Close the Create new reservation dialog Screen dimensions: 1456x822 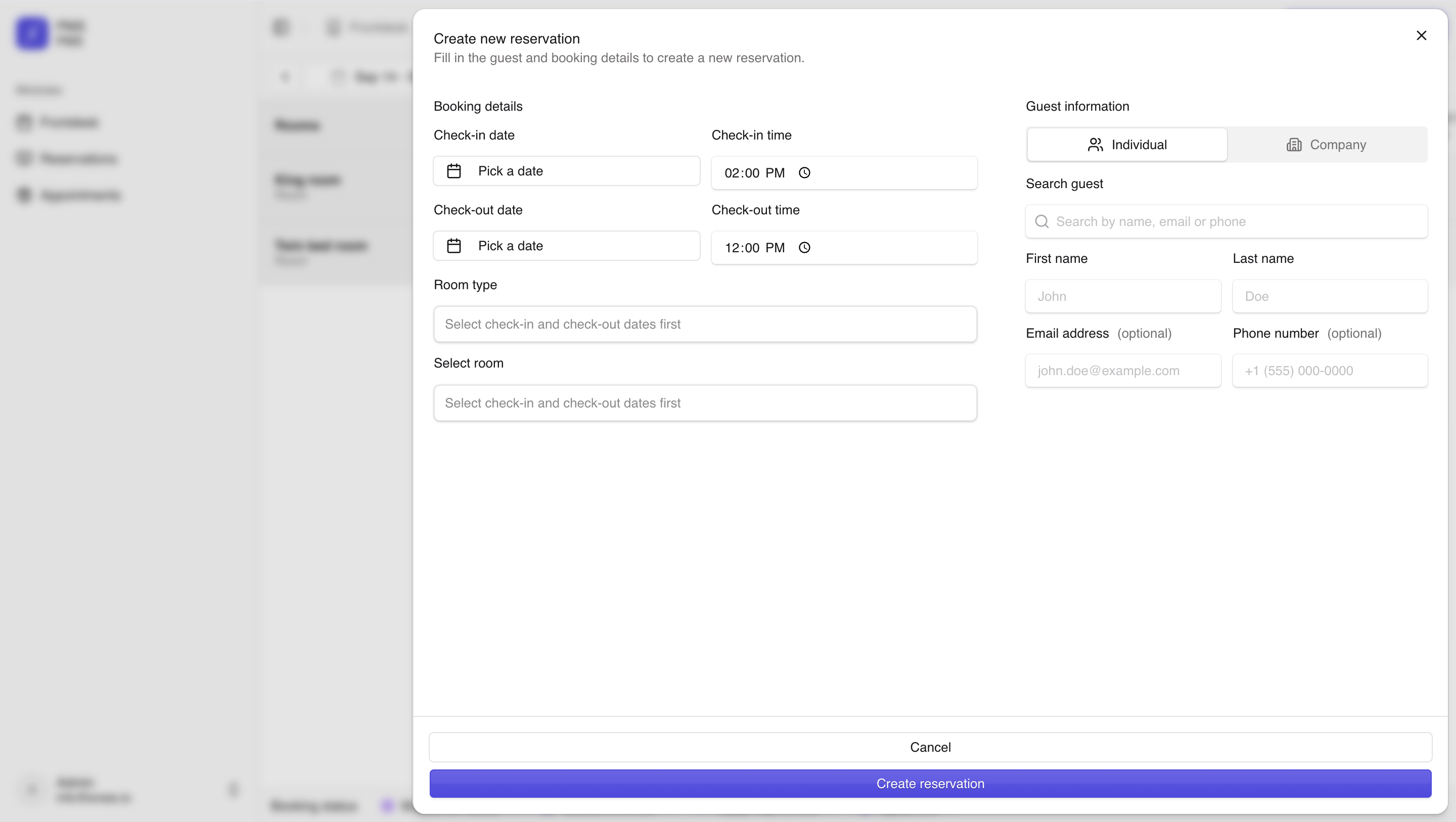point(1421,35)
